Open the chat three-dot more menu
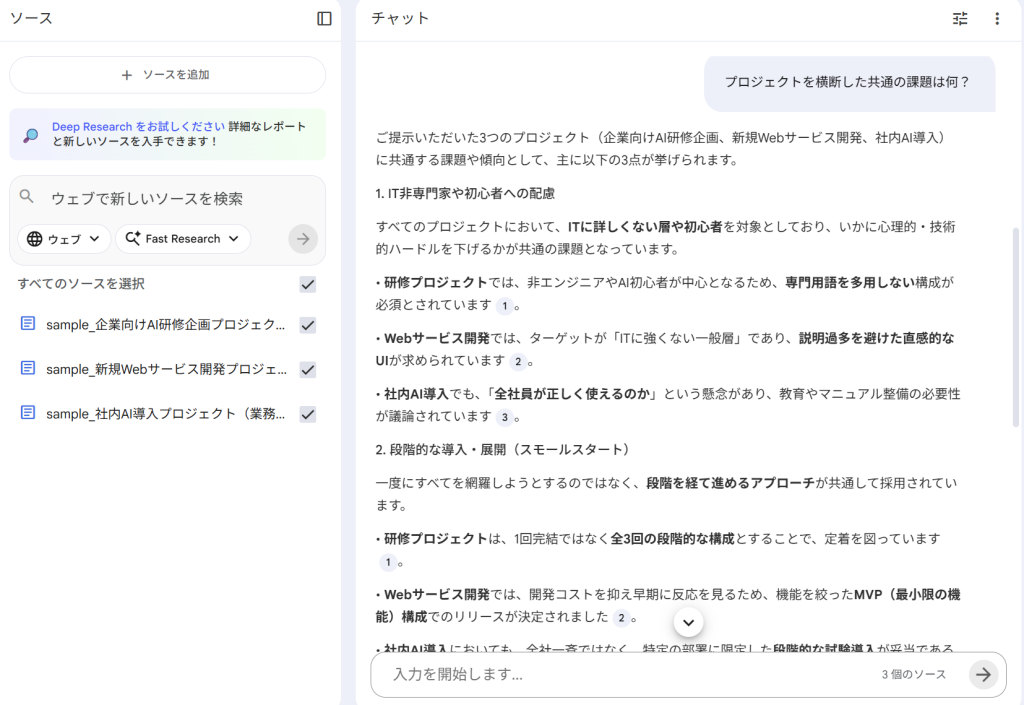 (x=996, y=18)
